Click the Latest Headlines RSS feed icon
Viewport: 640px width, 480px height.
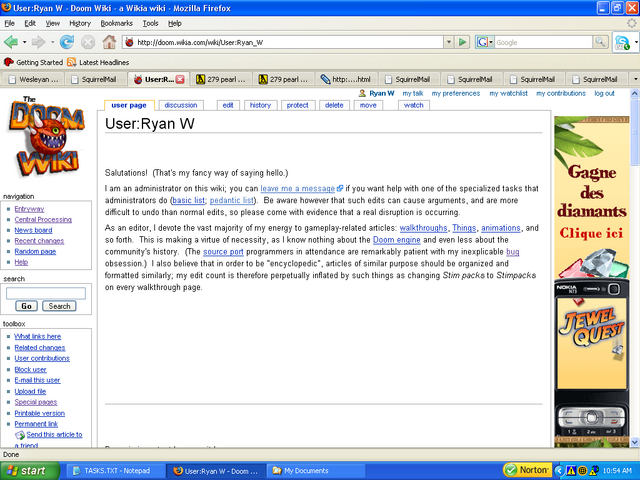pos(72,62)
